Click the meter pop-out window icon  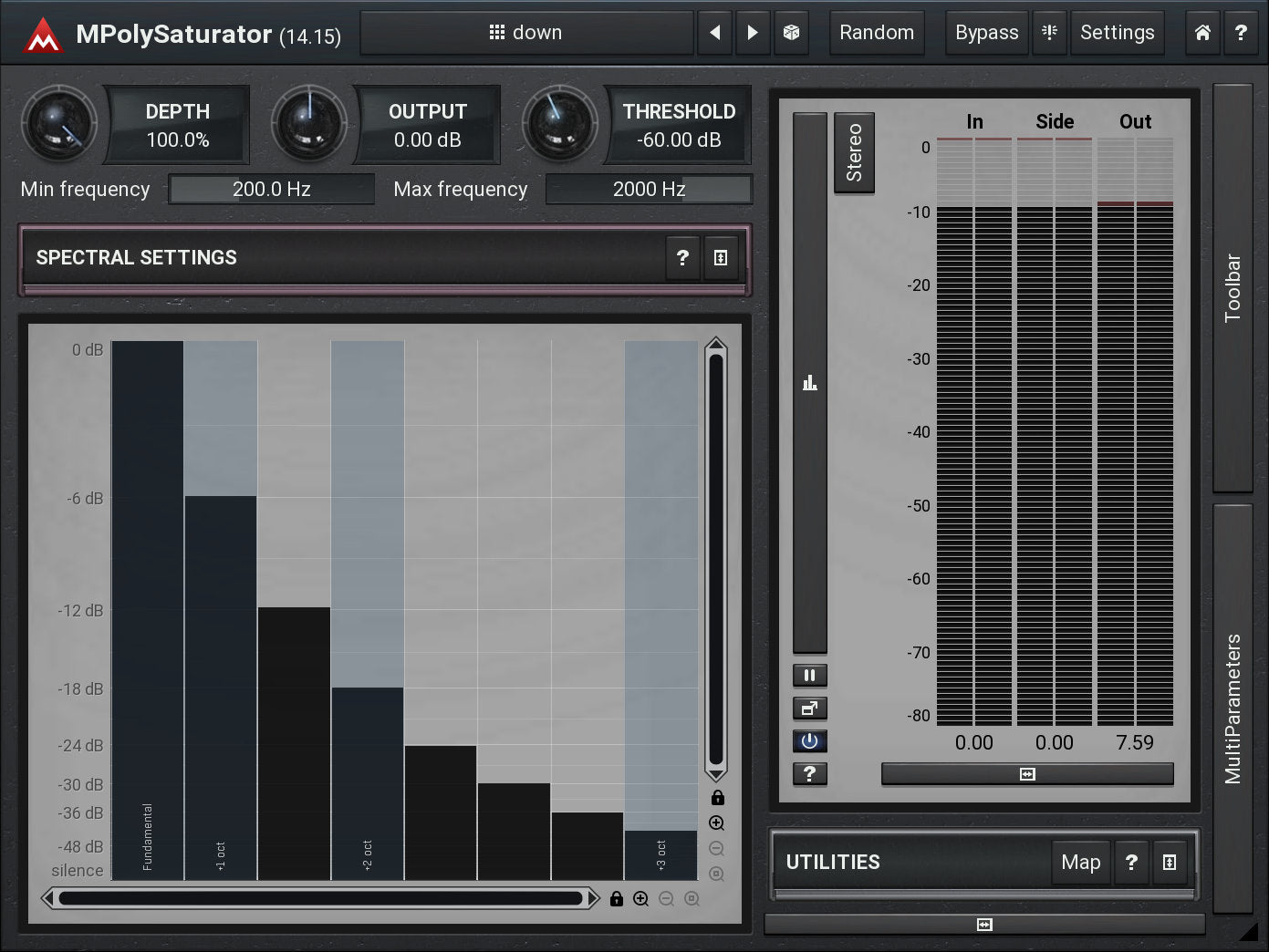click(809, 709)
